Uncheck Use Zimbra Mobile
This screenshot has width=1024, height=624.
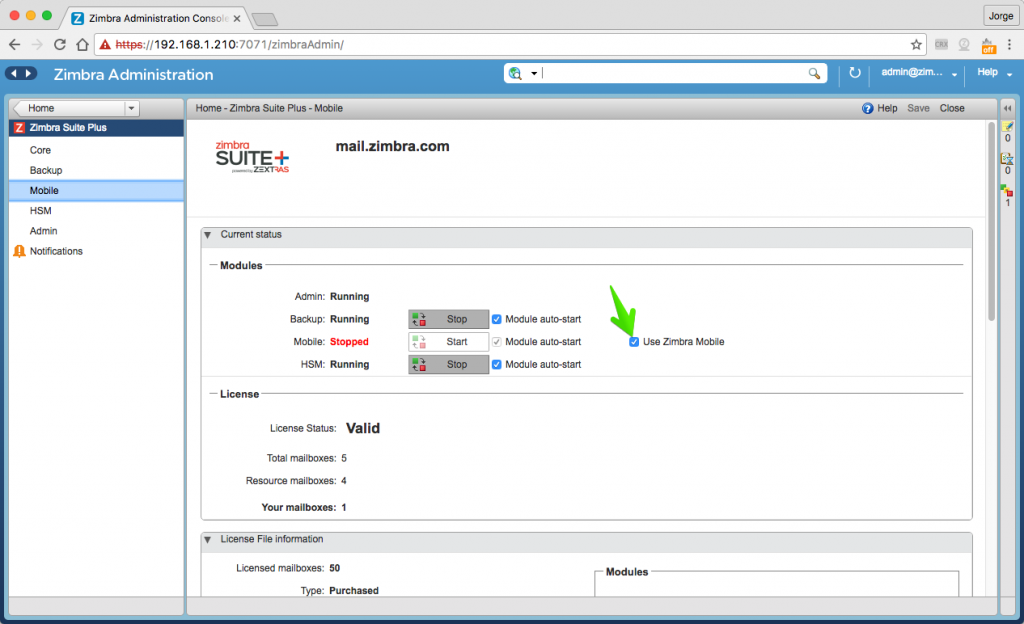(634, 342)
